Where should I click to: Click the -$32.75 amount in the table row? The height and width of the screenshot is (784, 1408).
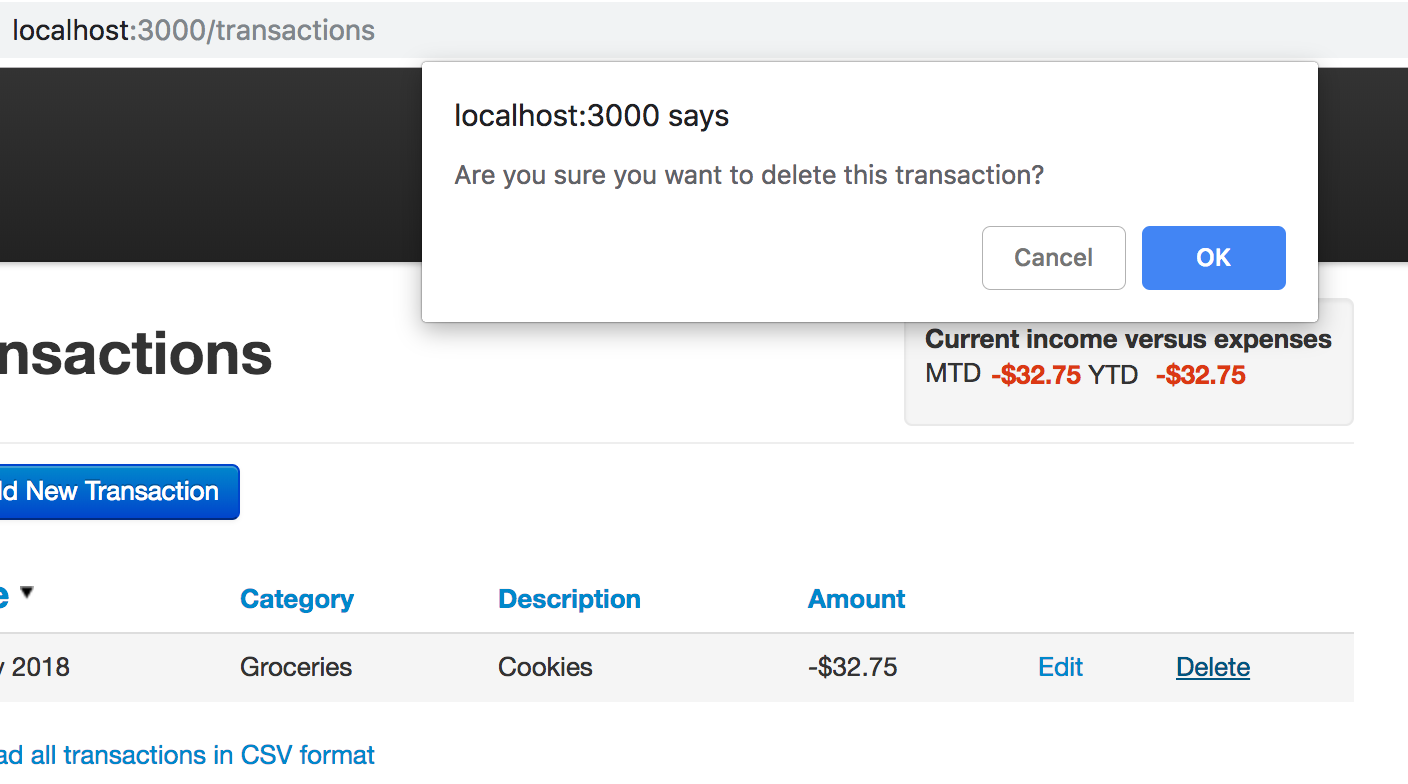click(852, 667)
